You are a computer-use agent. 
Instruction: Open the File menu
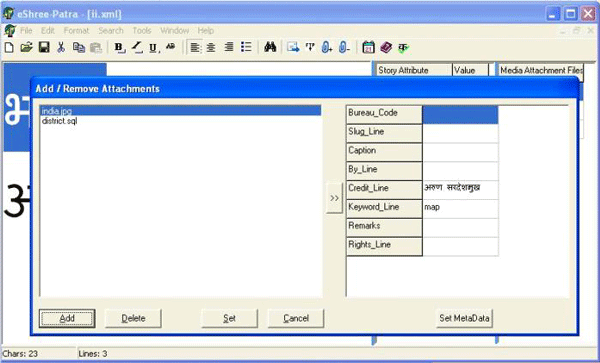tap(26, 31)
